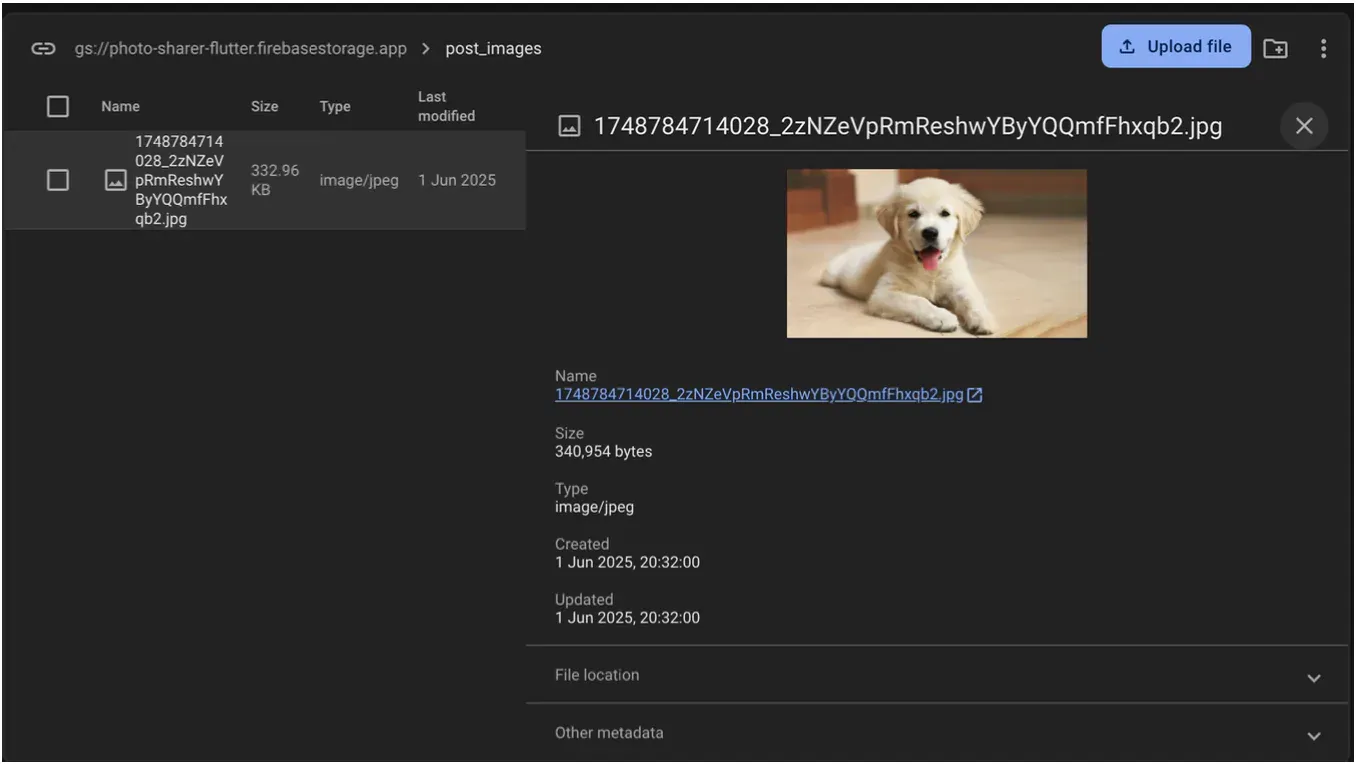The image size is (1356, 764).
Task: Click the Type column header
Action: (335, 106)
